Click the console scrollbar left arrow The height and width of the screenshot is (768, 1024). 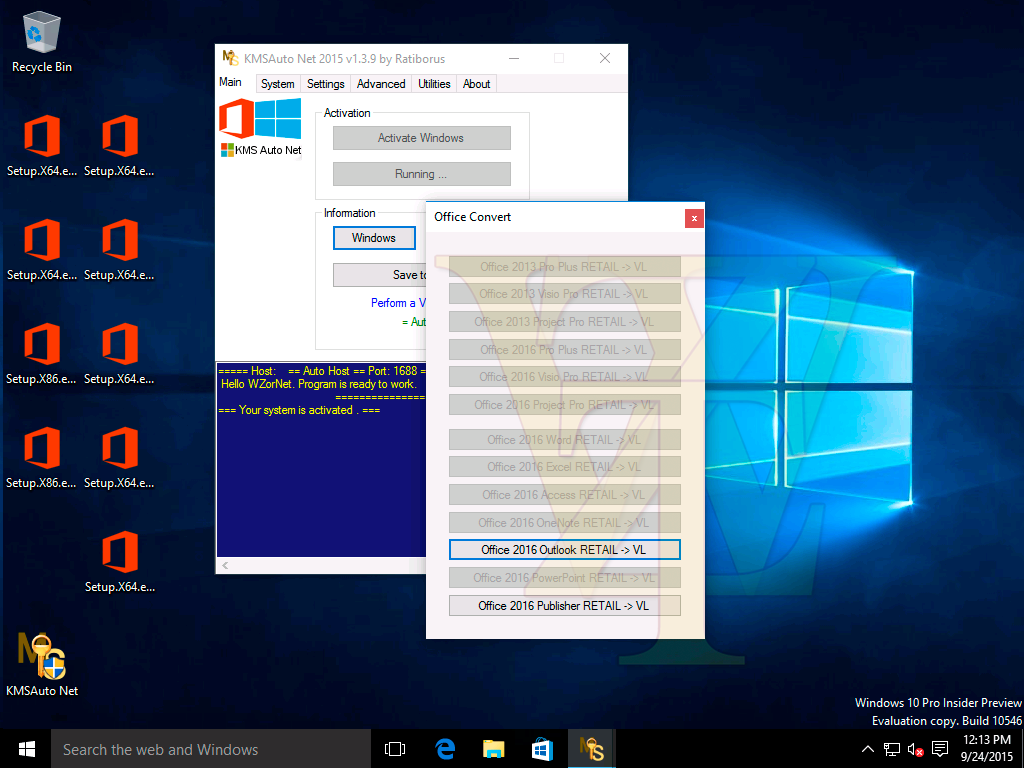[225, 565]
